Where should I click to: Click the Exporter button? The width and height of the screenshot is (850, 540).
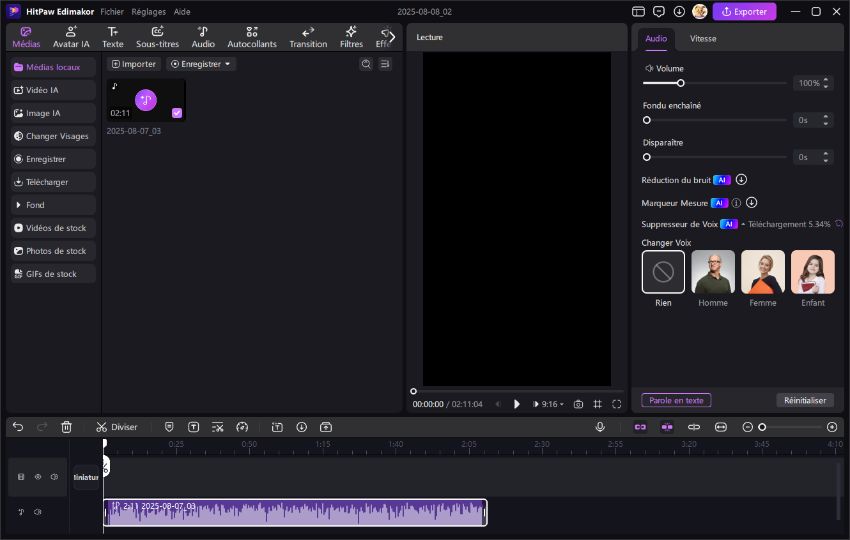coord(744,11)
